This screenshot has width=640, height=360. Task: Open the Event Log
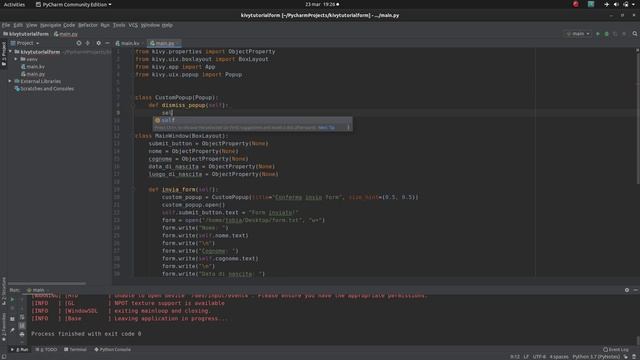616,349
